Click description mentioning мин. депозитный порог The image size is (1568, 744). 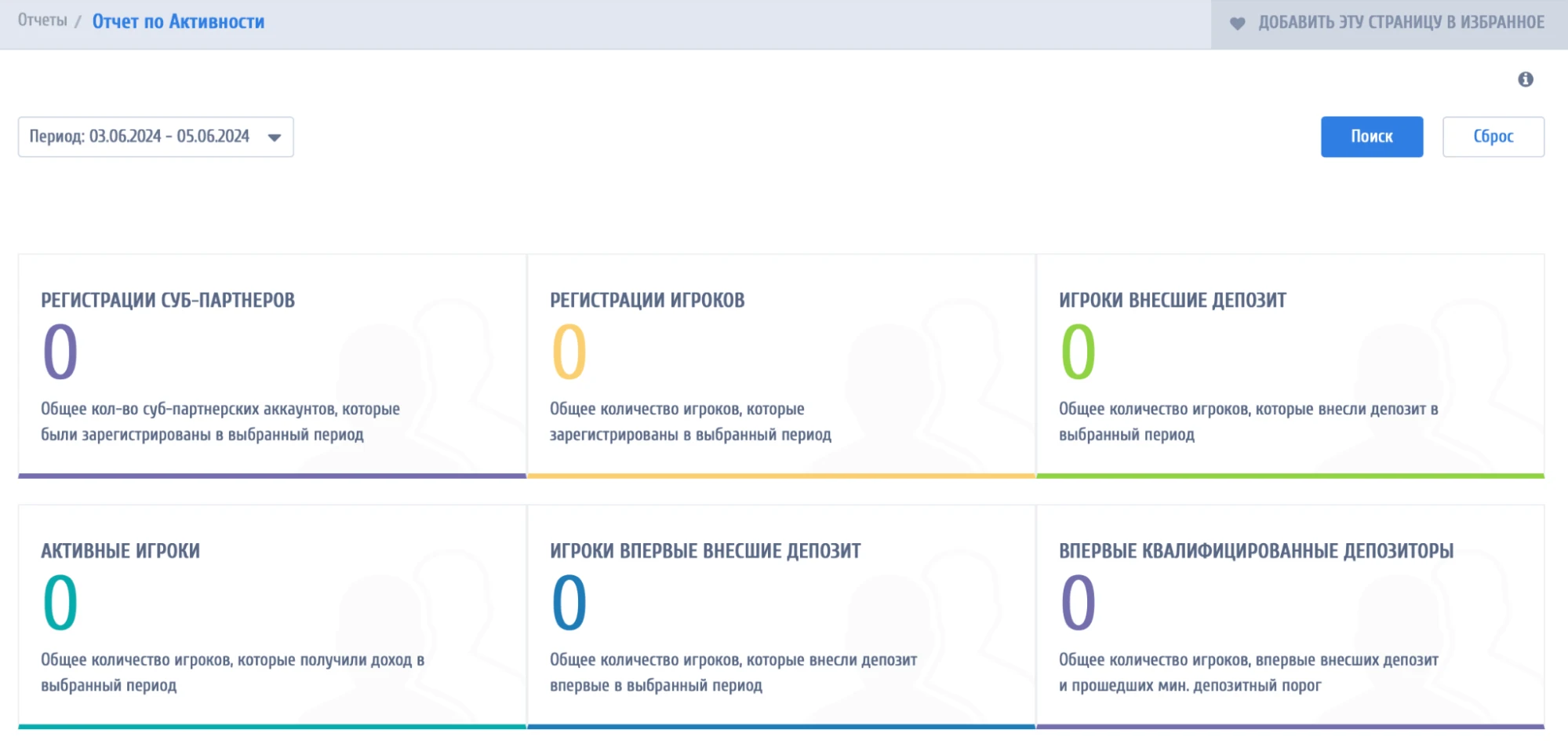pyautogui.click(x=1249, y=673)
